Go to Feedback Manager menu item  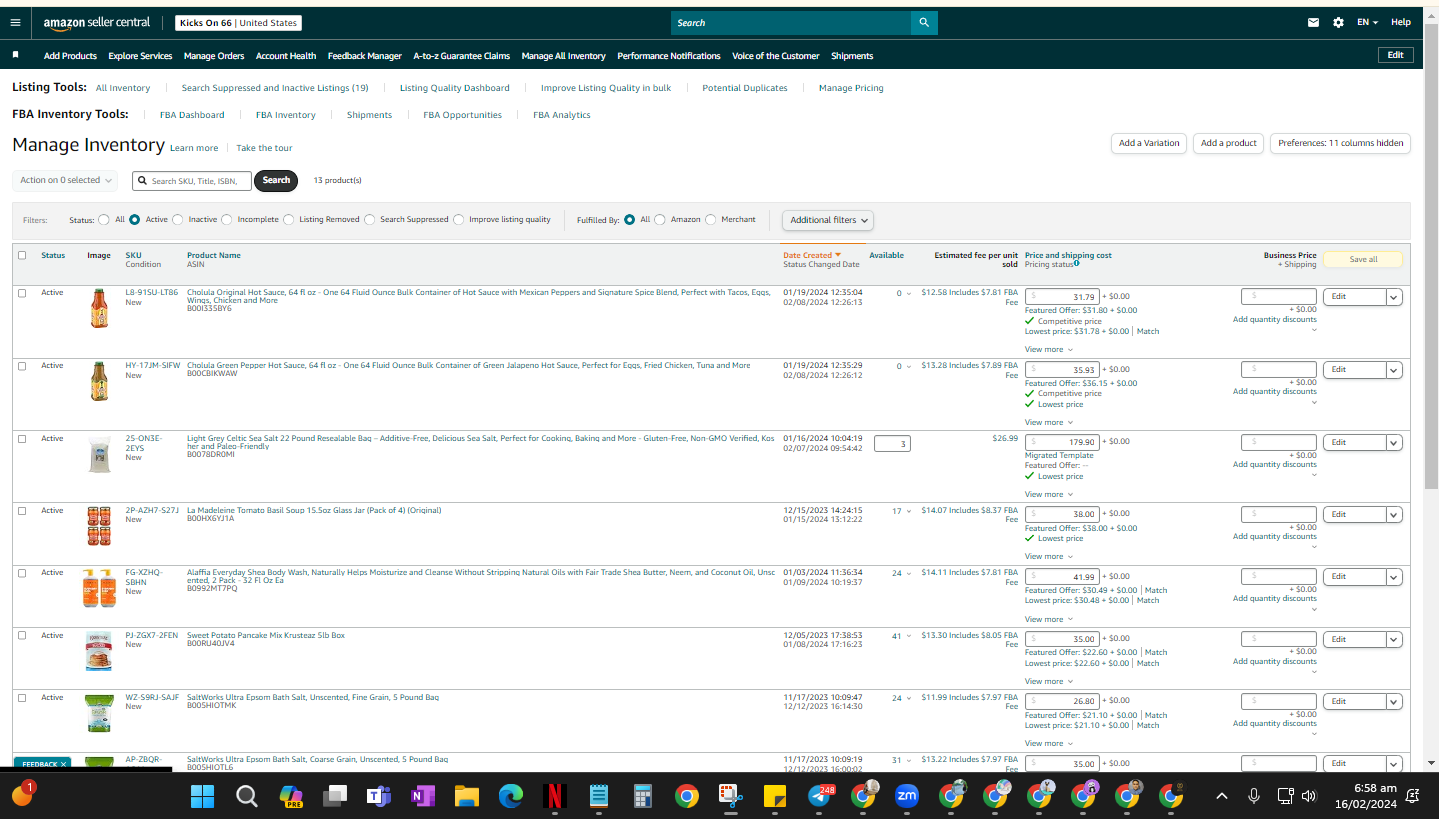pos(365,56)
